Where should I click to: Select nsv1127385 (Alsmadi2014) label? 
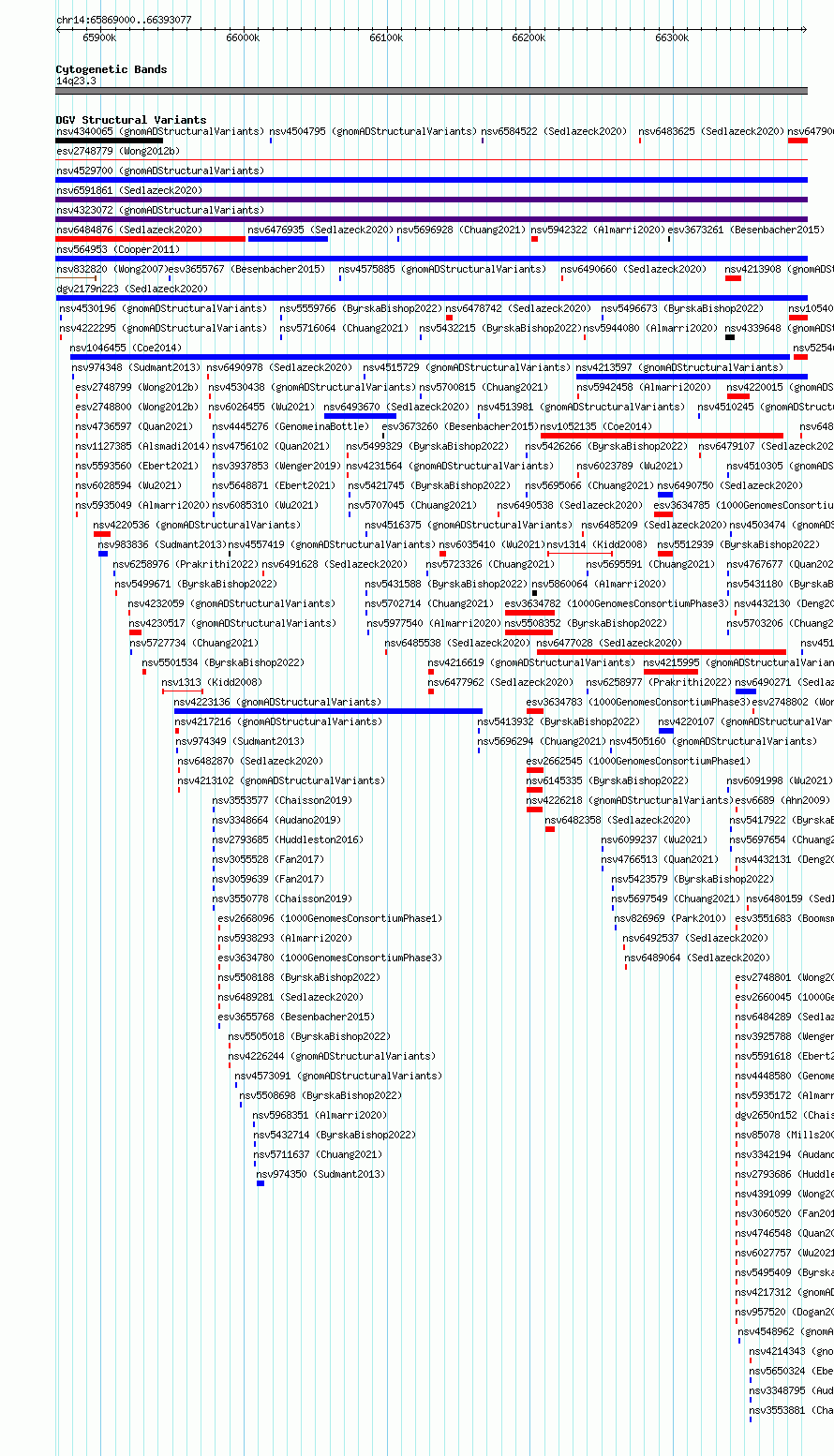tap(142, 446)
